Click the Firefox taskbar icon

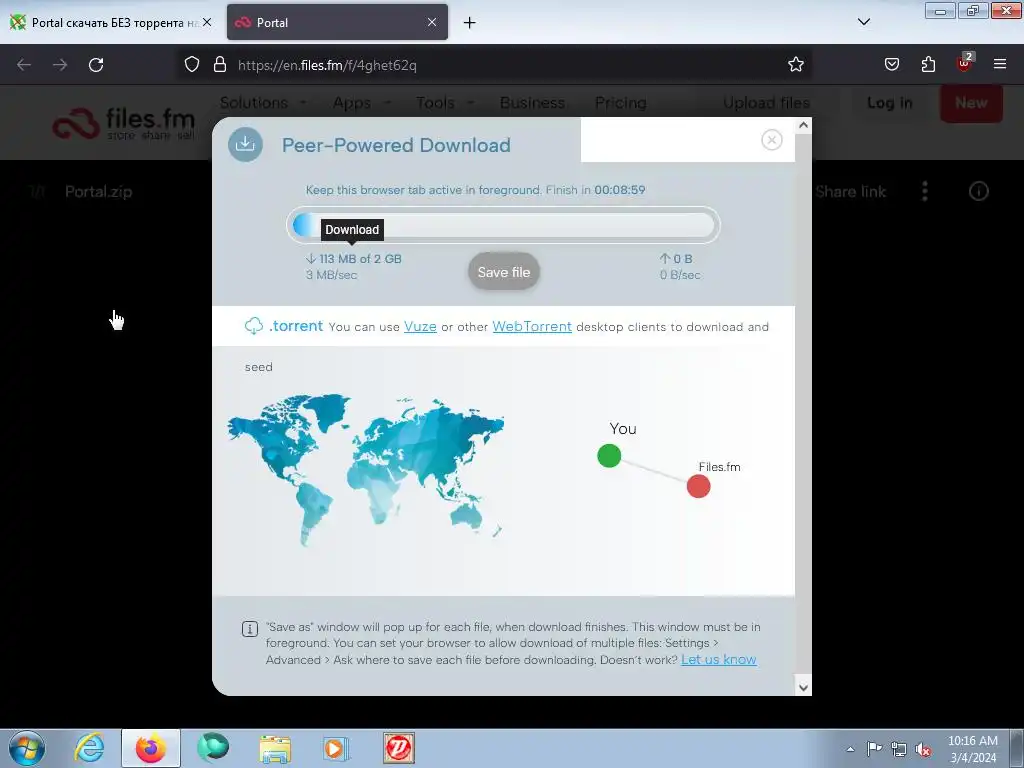tap(150, 748)
